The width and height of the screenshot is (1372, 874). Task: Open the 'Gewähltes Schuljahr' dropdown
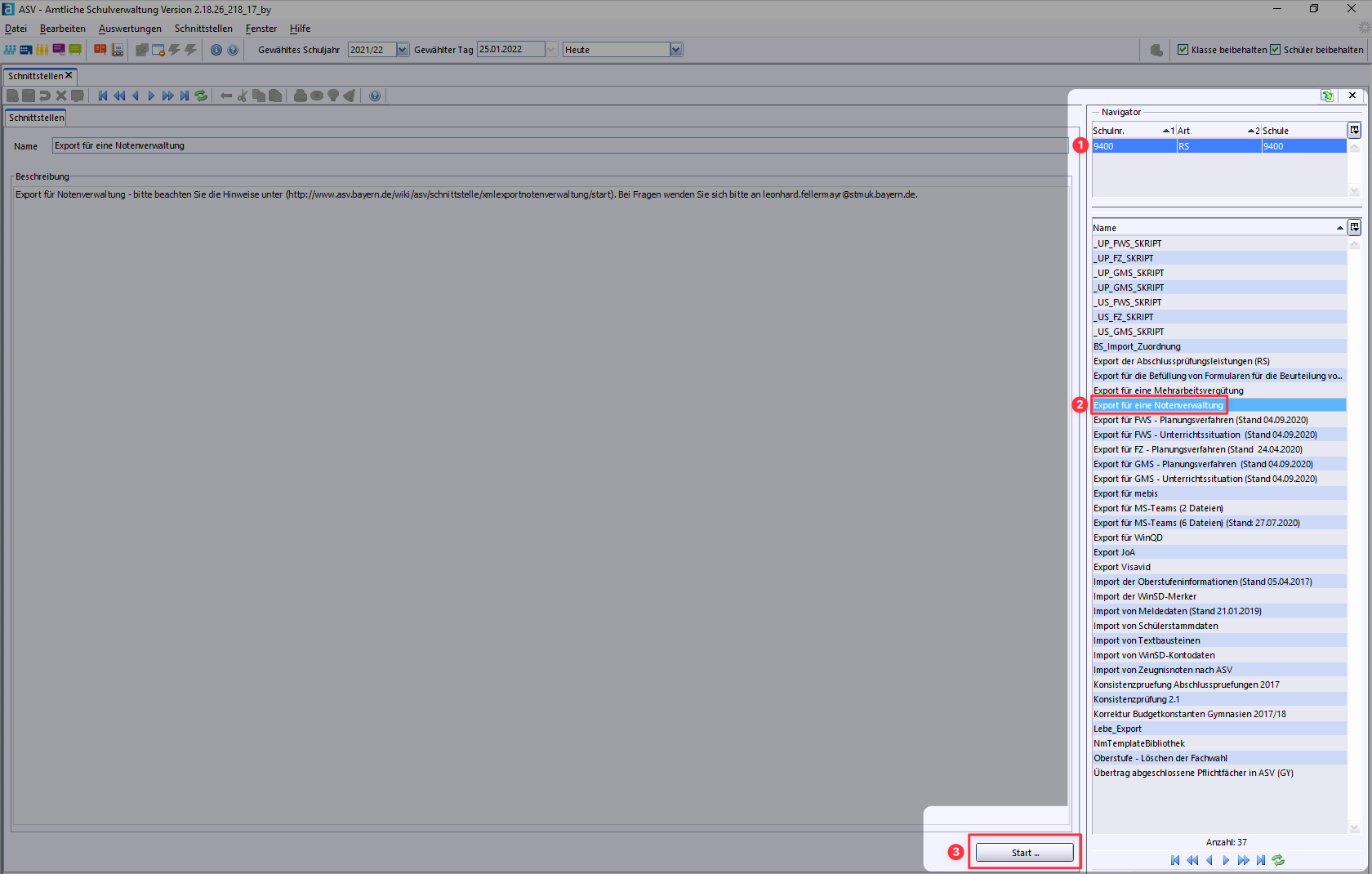403,50
